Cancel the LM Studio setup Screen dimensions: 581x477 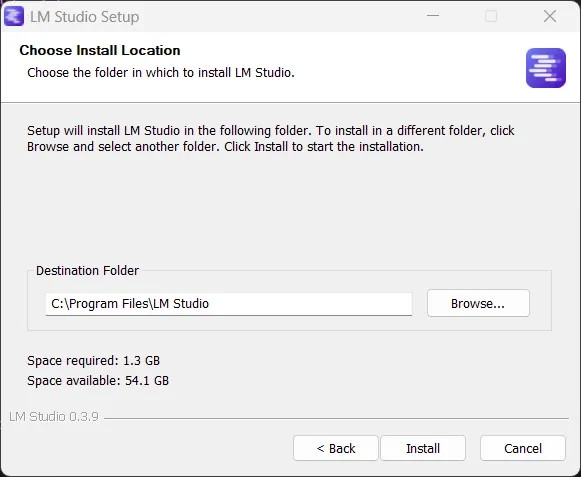tap(523, 448)
